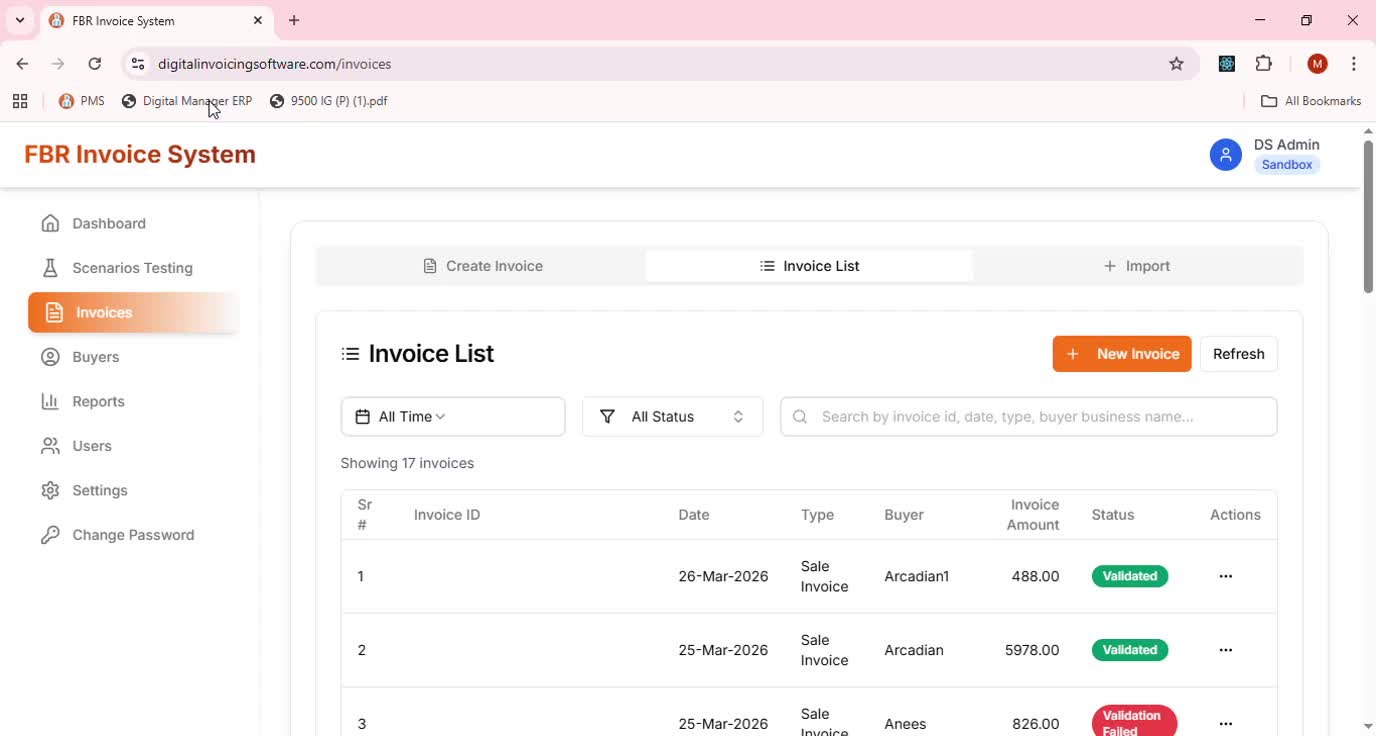Open the All Time date filter
This screenshot has height=736, width=1376.
pyautogui.click(x=453, y=417)
